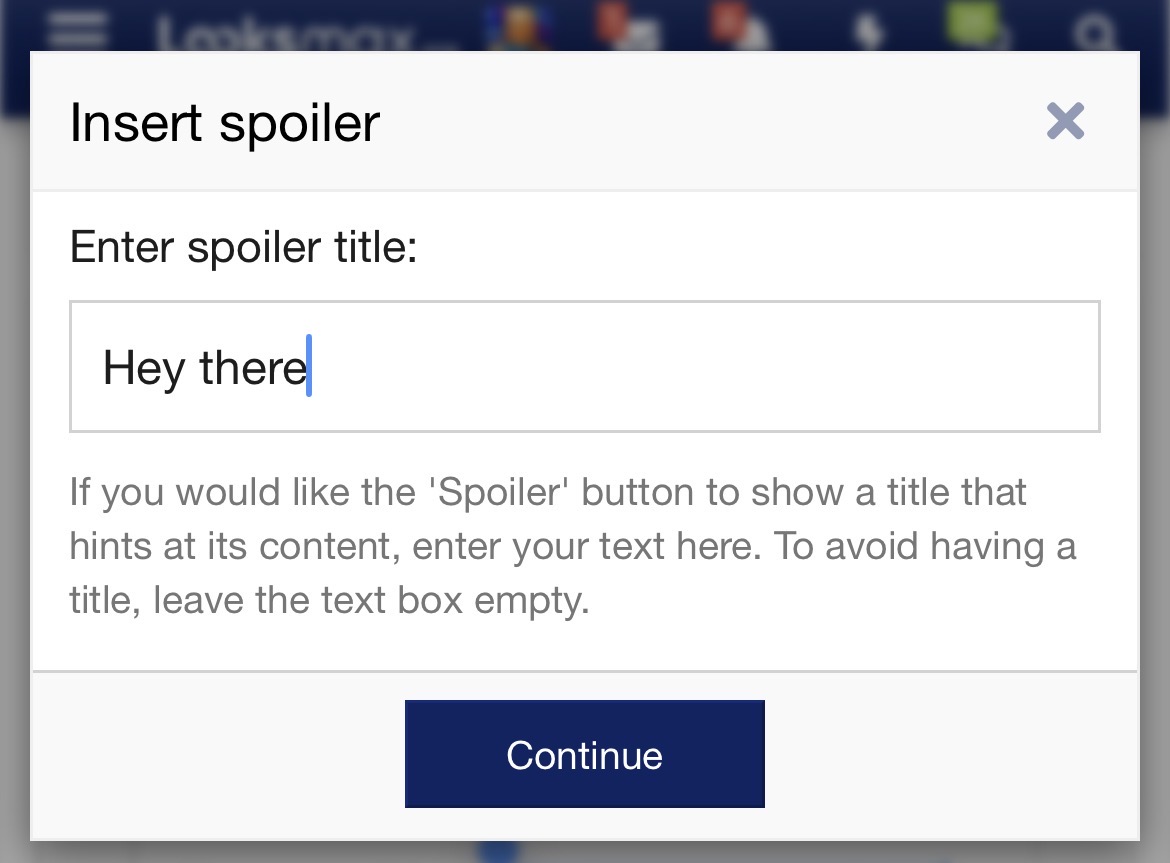Image resolution: width=1170 pixels, height=863 pixels.
Task: Click empty area right of 'Hey there'
Action: [701, 366]
